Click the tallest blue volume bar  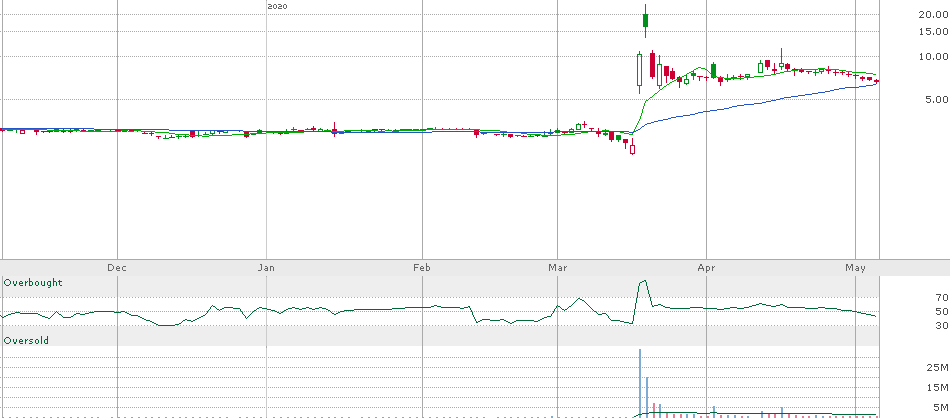pyautogui.click(x=639, y=383)
